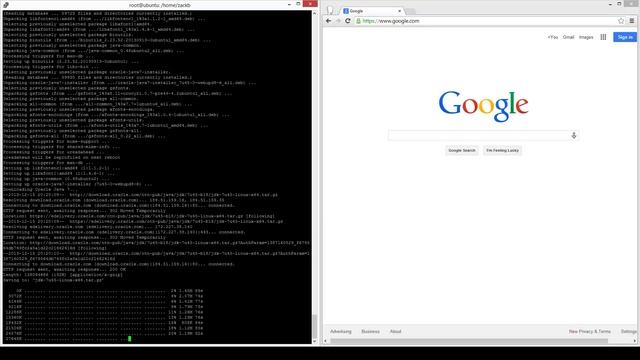Open the About footer link
640x360 pixels.
tap(396, 331)
